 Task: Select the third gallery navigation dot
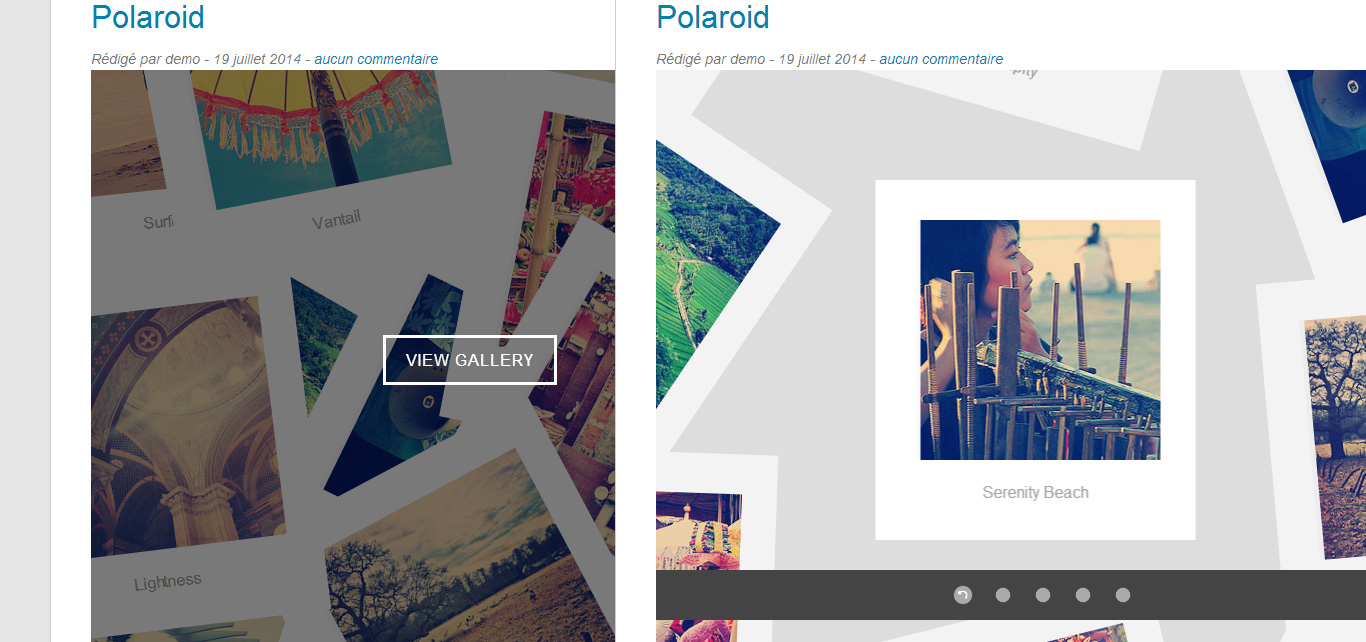click(x=1043, y=595)
